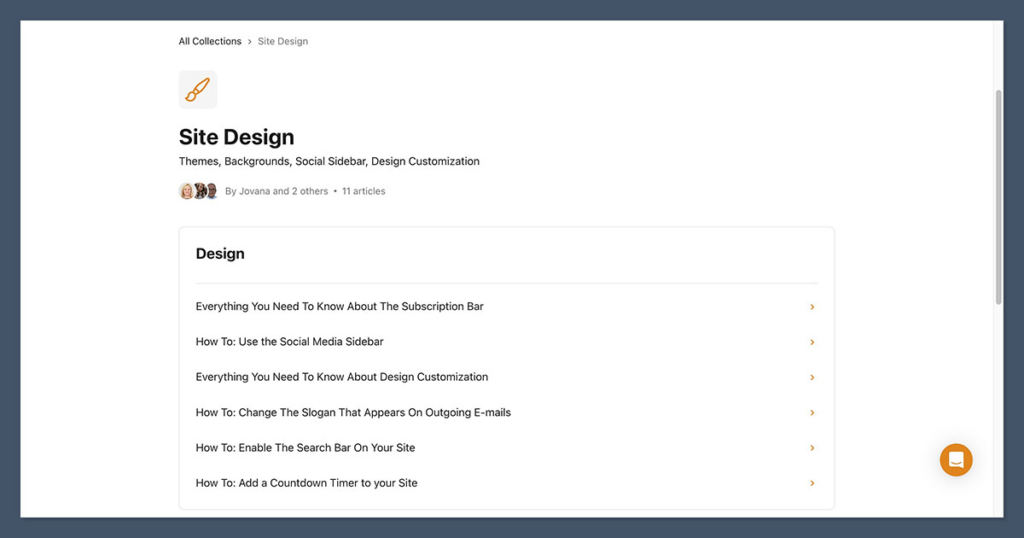This screenshot has height=538, width=1024.
Task: Click the chevron beside Enable Search Bar article
Action: point(812,448)
